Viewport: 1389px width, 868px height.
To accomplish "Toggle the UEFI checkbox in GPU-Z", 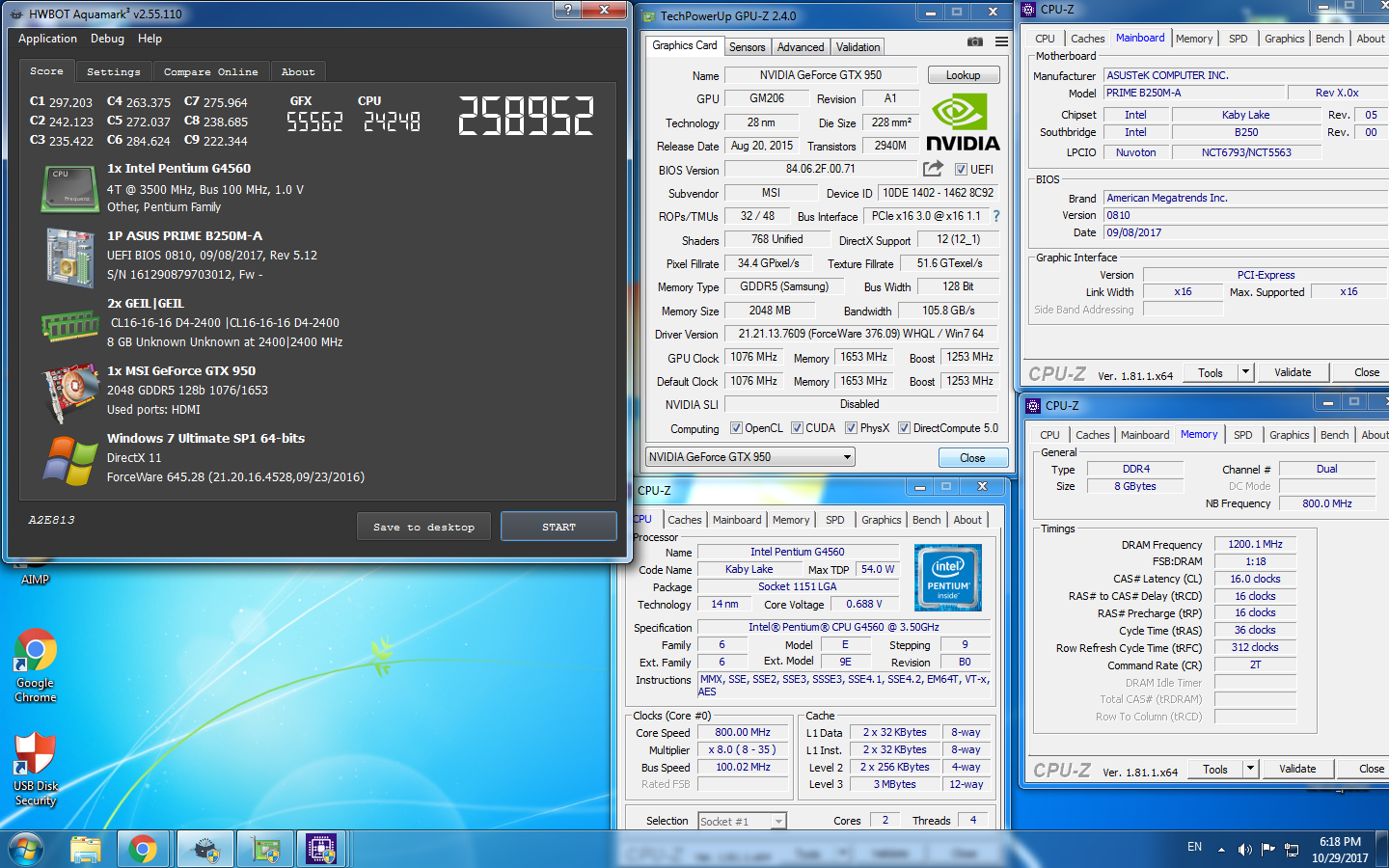I will 961,170.
